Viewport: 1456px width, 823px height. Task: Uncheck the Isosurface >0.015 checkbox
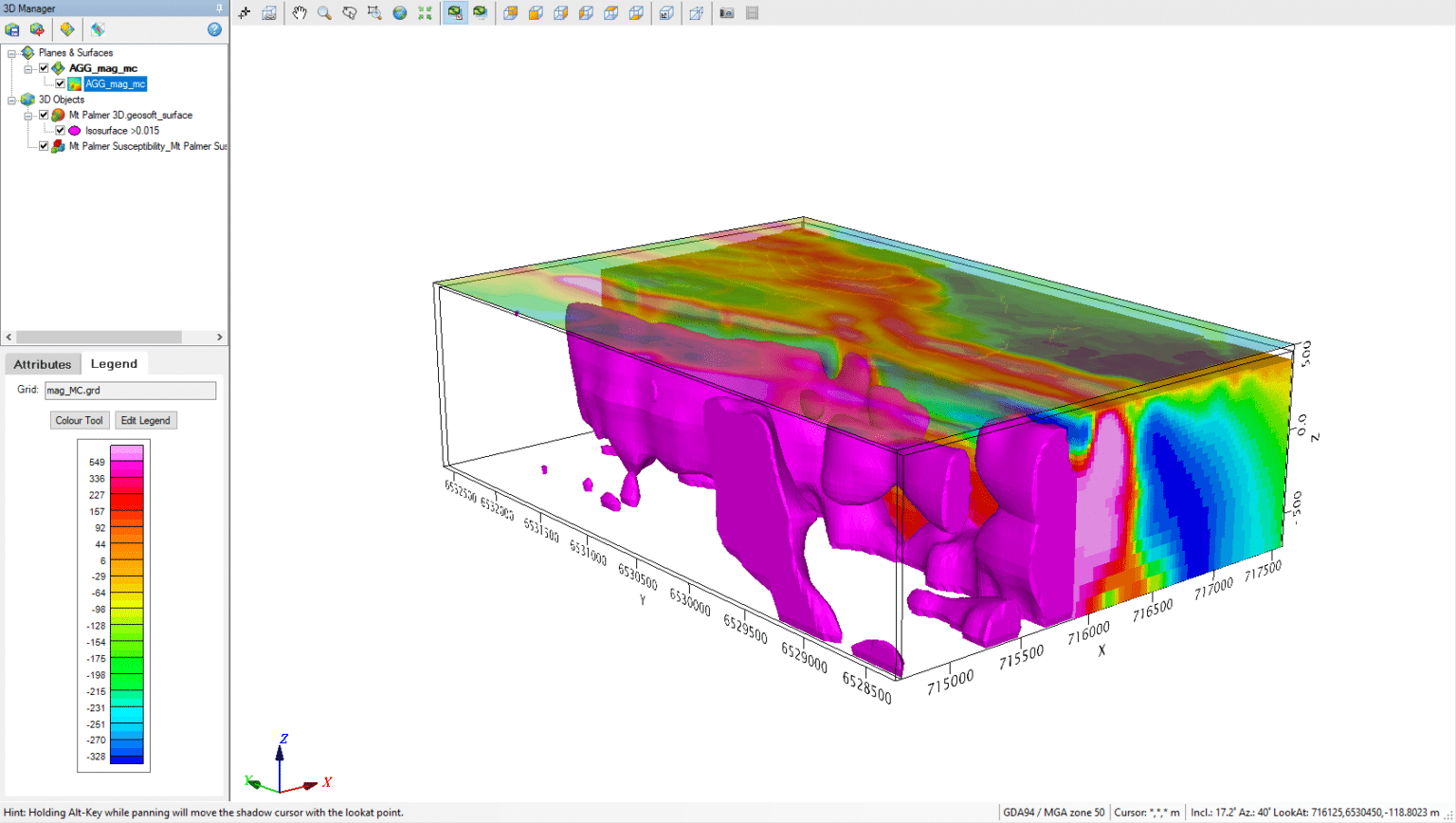[60, 131]
